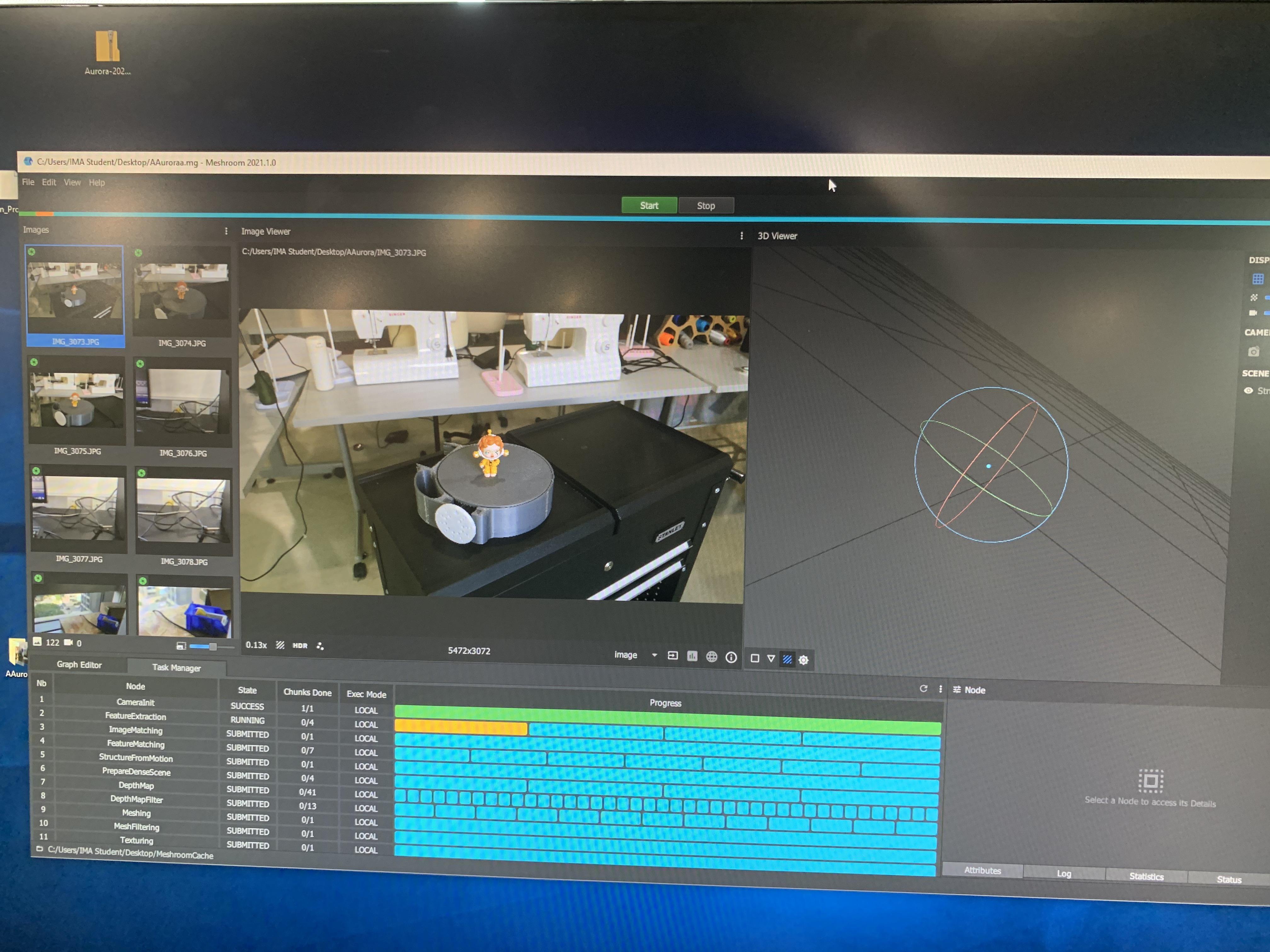Click the histogram statistics icon
The width and height of the screenshot is (1270, 952).
click(692, 656)
